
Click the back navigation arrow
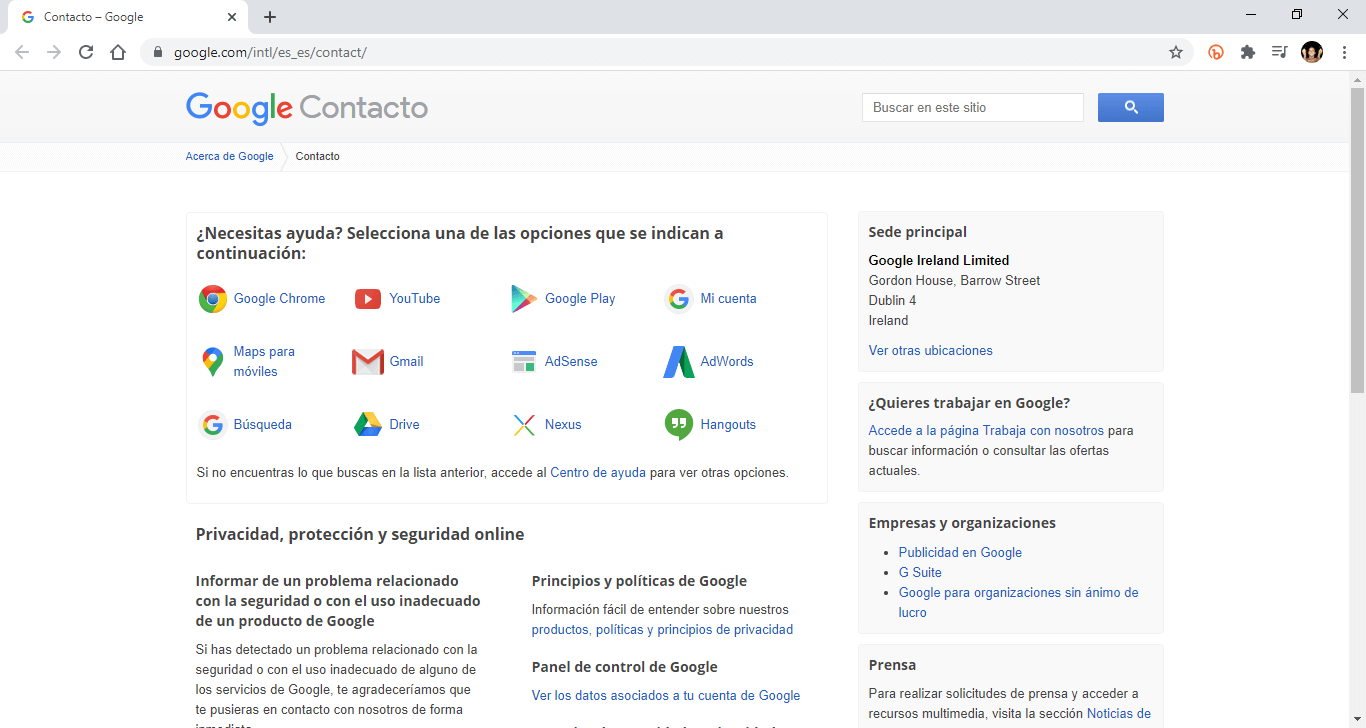pyautogui.click(x=22, y=52)
